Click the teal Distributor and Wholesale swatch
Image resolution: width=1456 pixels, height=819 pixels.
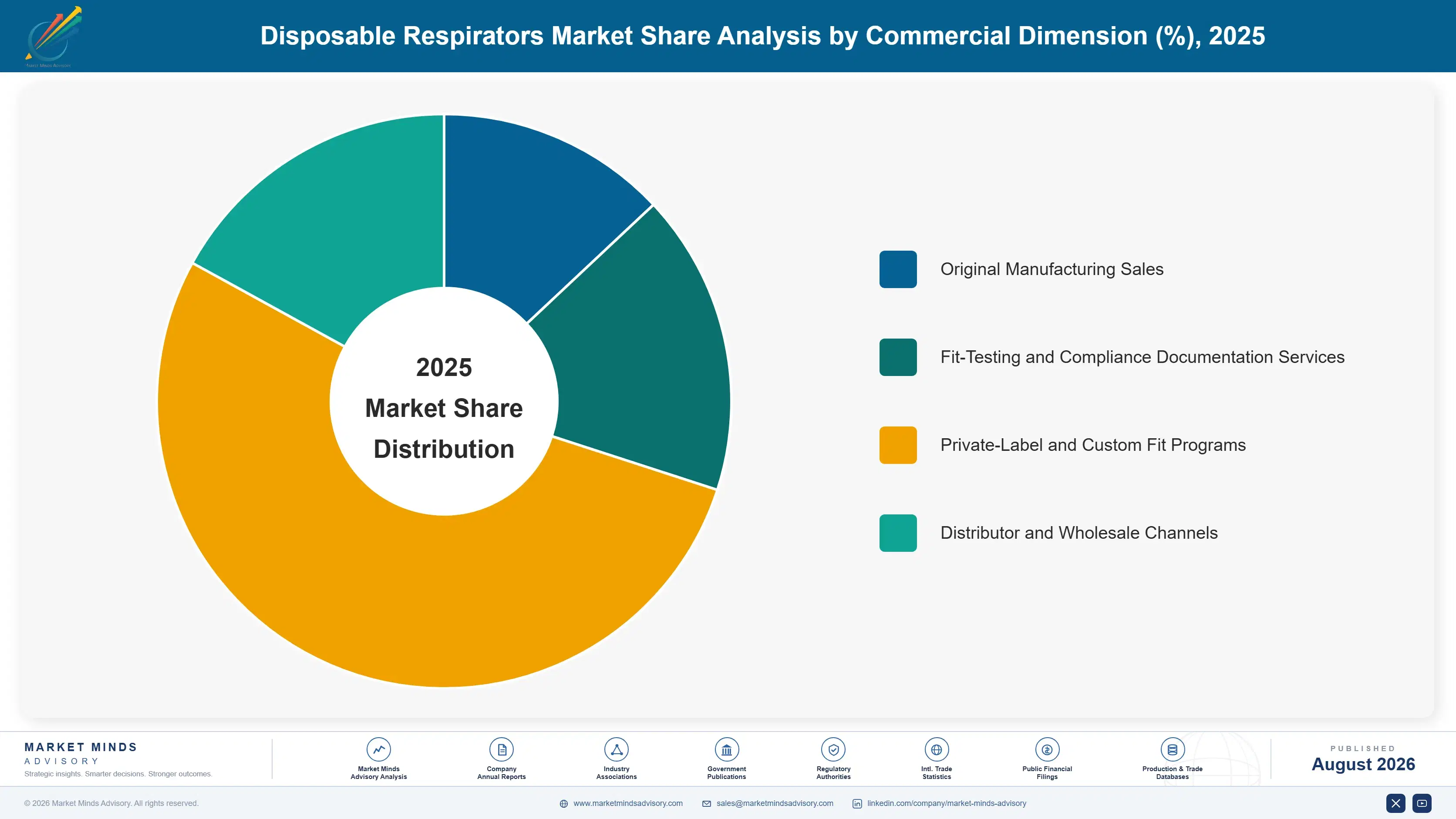tap(898, 533)
